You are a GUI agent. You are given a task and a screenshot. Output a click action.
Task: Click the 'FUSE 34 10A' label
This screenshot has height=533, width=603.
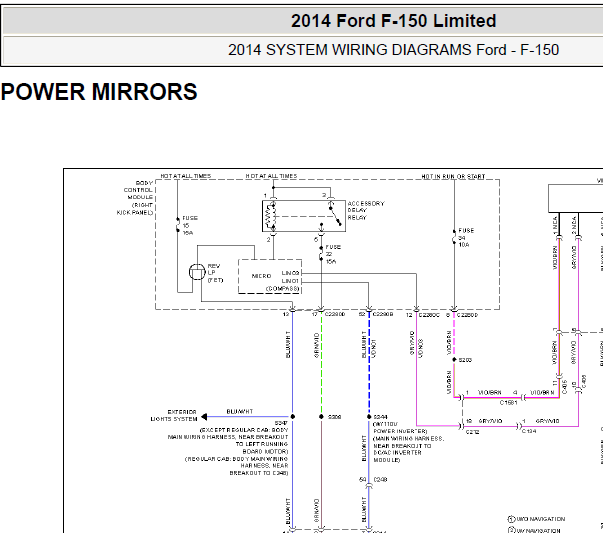point(466,238)
